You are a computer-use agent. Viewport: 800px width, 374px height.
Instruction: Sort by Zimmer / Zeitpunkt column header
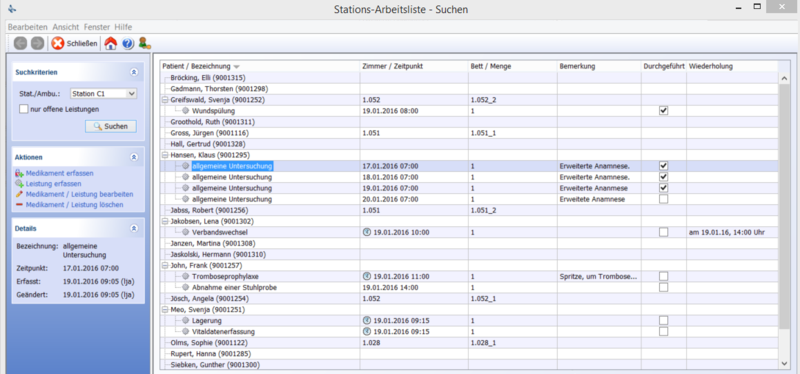(414, 67)
